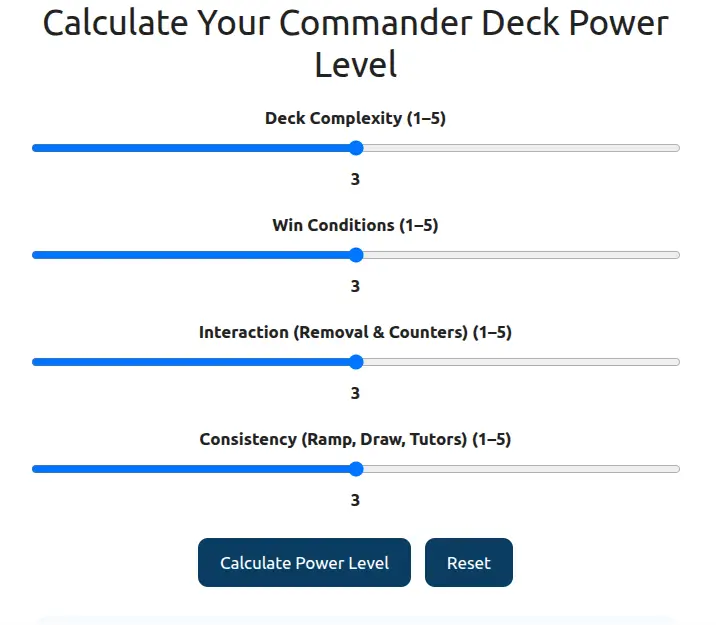Image resolution: width=716 pixels, height=625 pixels.
Task: Click the value 3 under Win Conditions
Action: (355, 286)
